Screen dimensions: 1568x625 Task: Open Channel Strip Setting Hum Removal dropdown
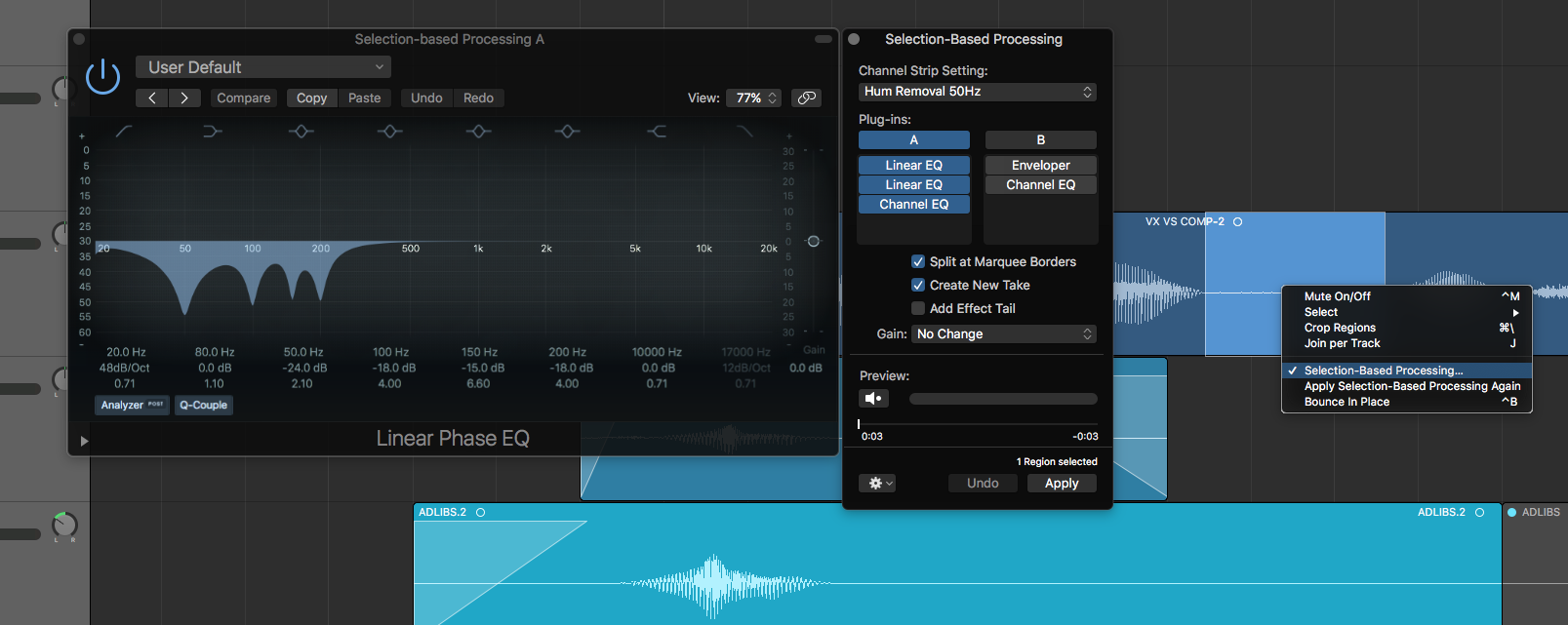click(x=977, y=92)
